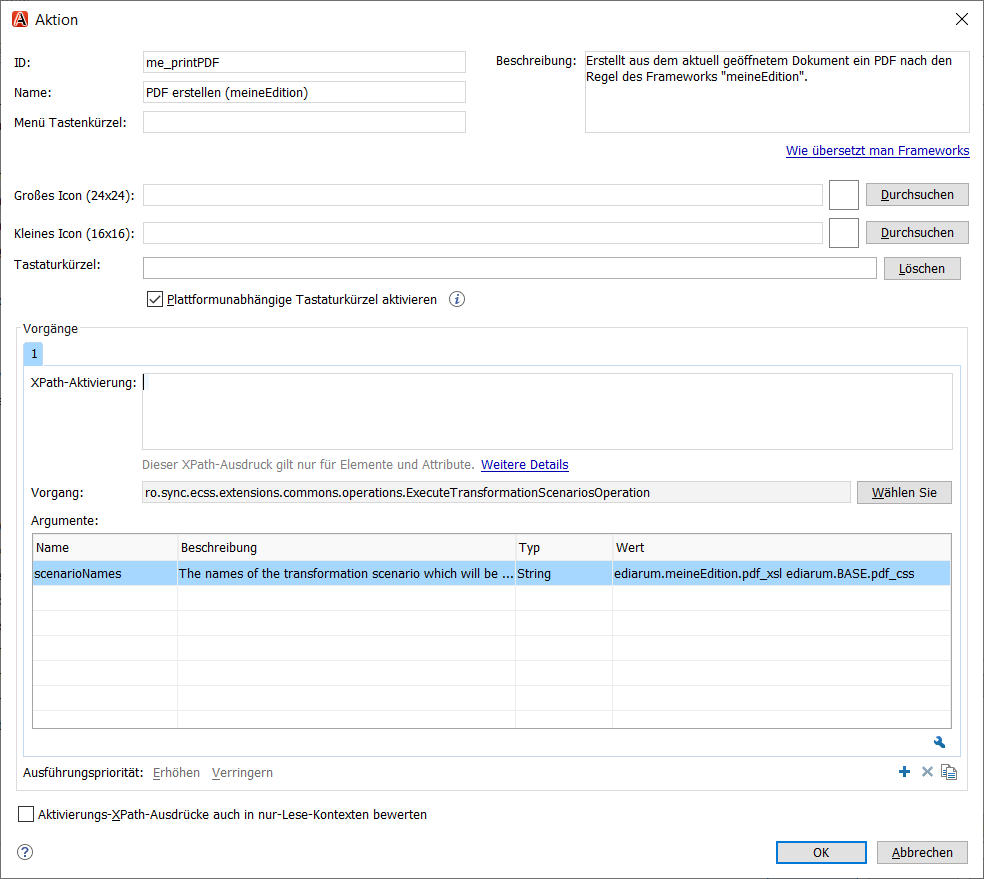Focus the XPath-Aktivierung text area
The width and height of the screenshot is (984, 879).
pos(547,412)
